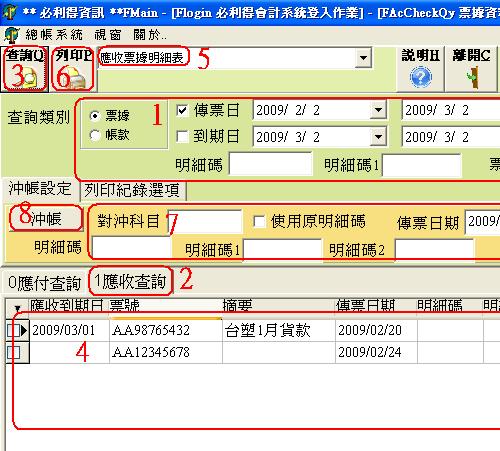Select the 票據 radio button
Image resolution: width=500 pixels, height=451 pixels.
click(x=95, y=116)
